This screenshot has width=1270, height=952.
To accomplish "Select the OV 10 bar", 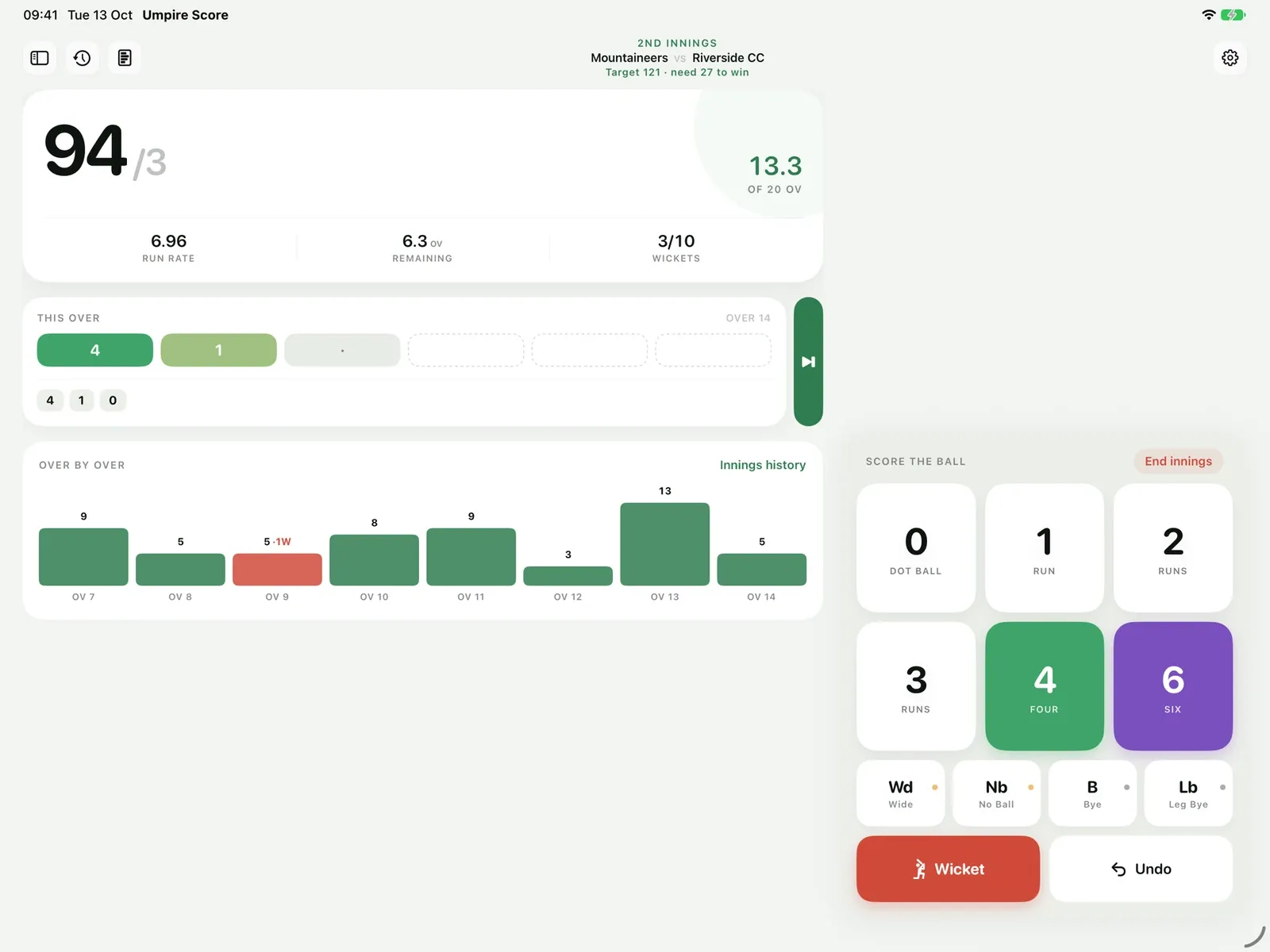I will [374, 560].
